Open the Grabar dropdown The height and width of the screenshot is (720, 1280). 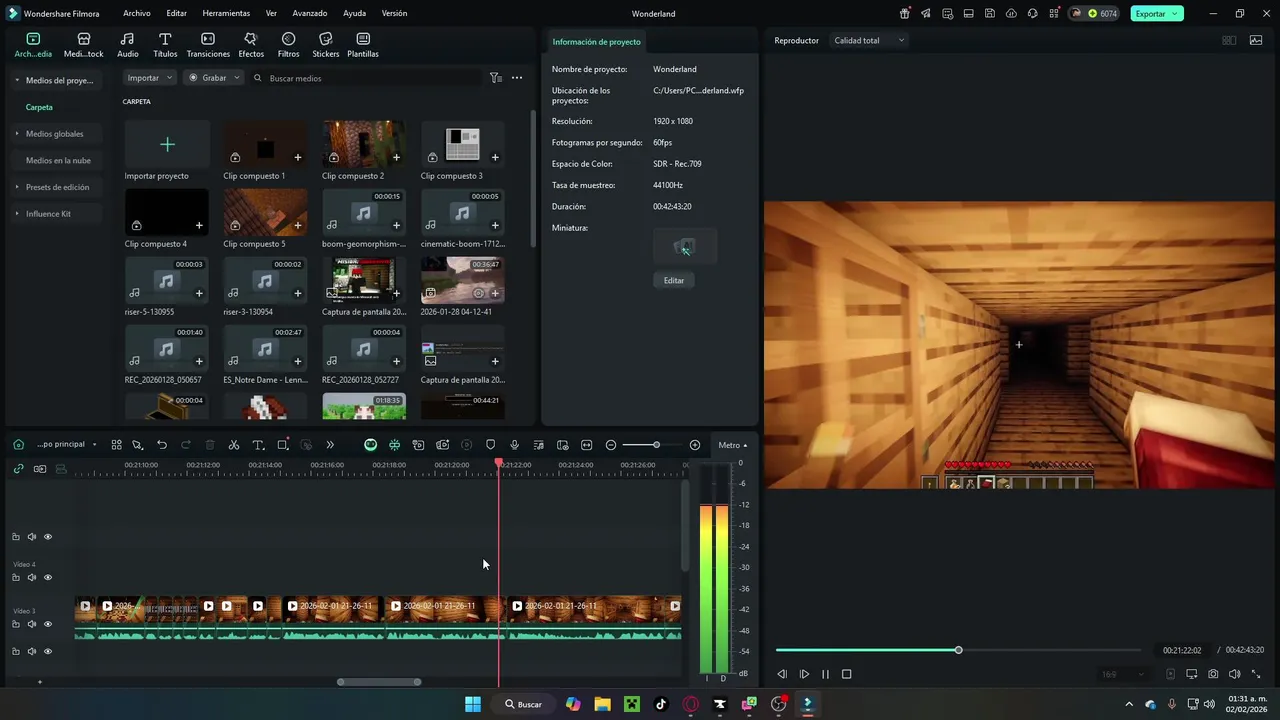pos(214,78)
